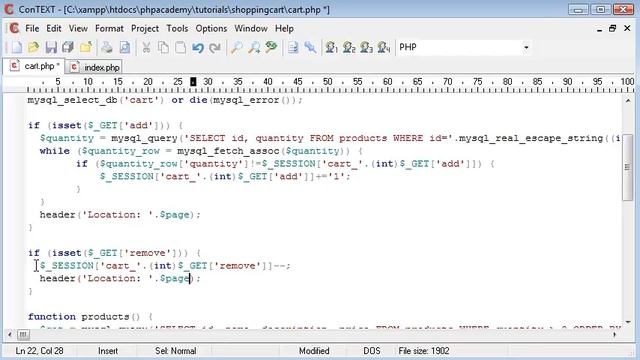Click ConTEXT logo in menu bar

point(14,28)
